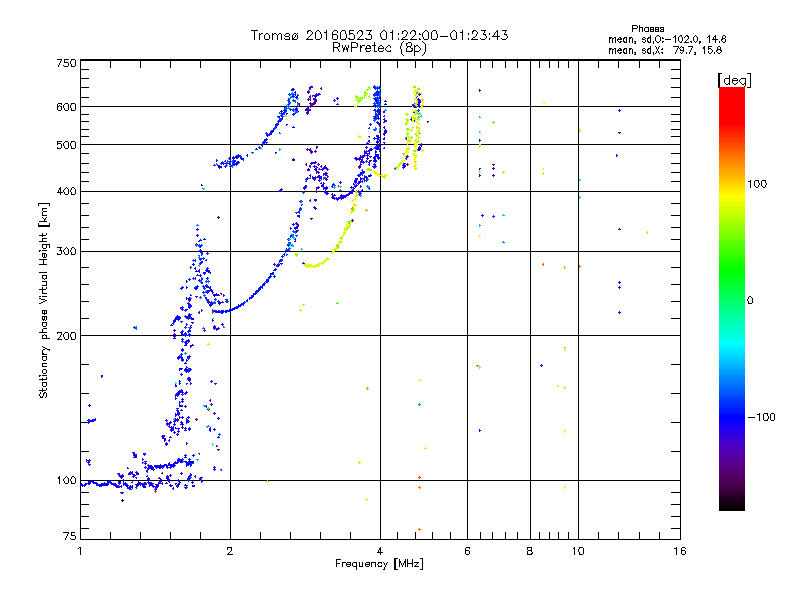Click the 'mean, sd,X: 79.7, 15.8' statistic line

click(x=665, y=50)
